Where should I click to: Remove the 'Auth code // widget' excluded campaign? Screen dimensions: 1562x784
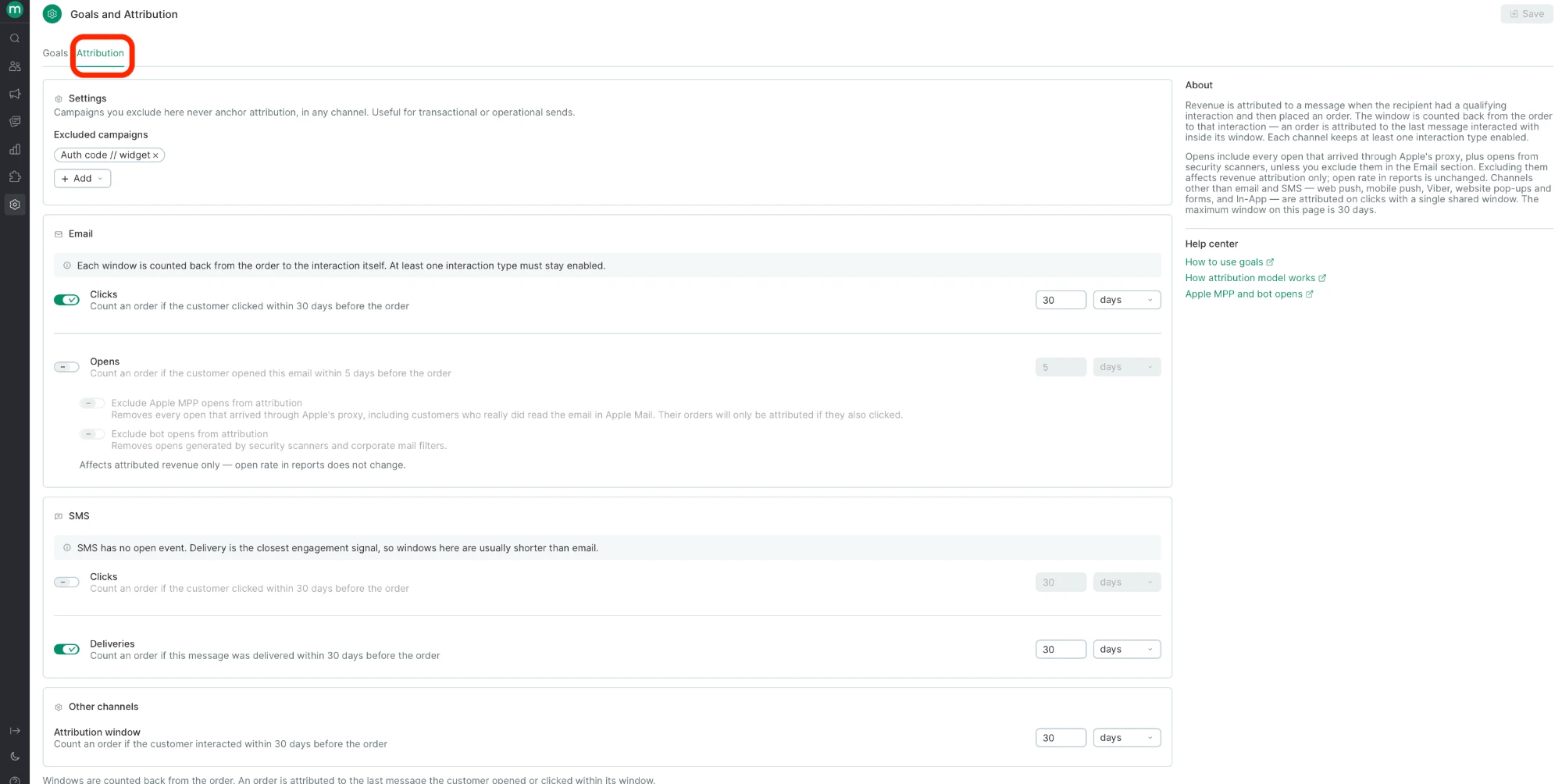point(155,155)
